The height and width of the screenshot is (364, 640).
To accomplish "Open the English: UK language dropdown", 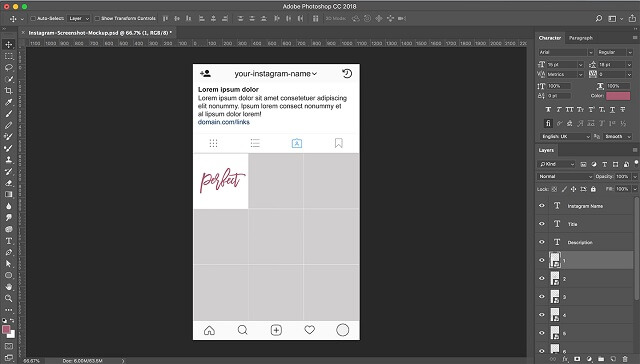I will 565,136.
